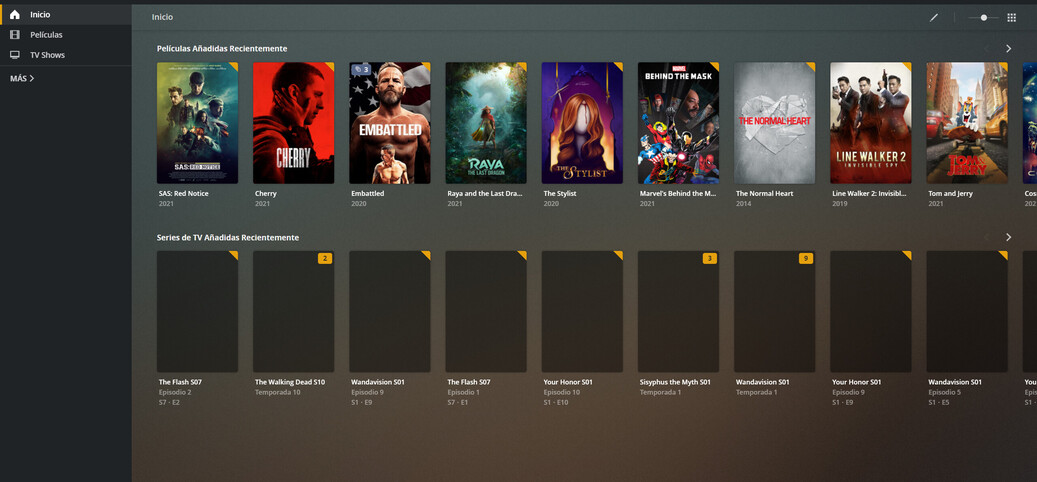Open The Stylist movie poster
Image resolution: width=1037 pixels, height=482 pixels.
pos(582,123)
